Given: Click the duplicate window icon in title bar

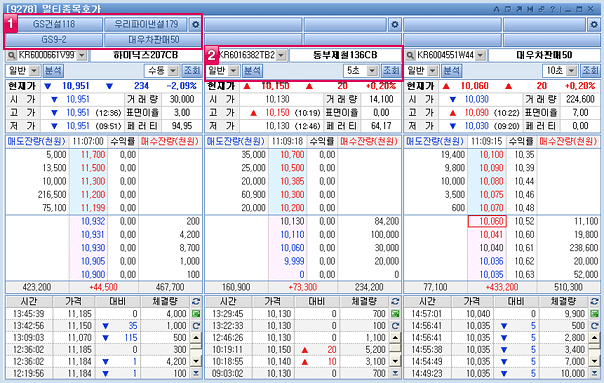Looking at the screenshot, I should pos(541,9).
